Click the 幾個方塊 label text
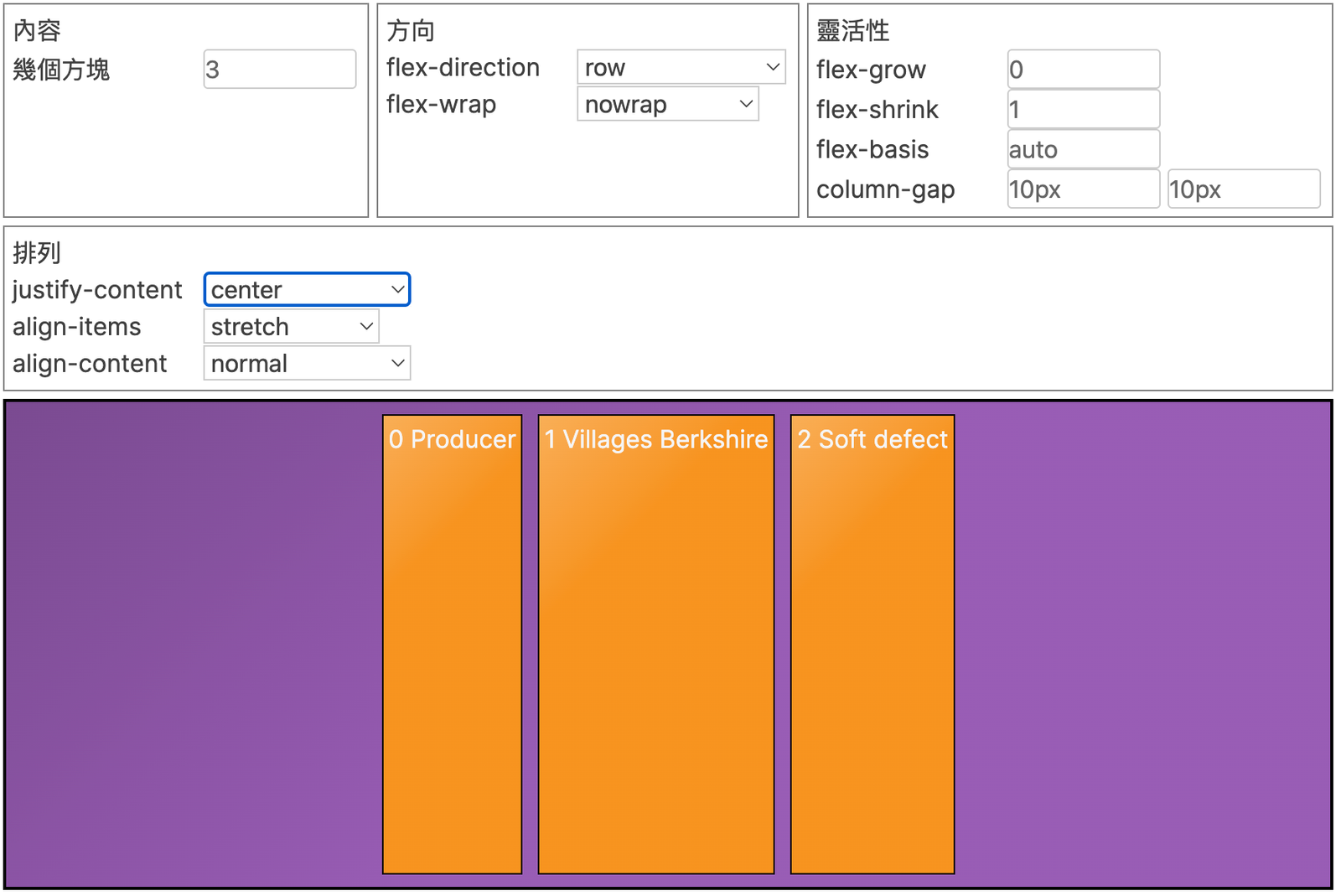 pos(61,70)
